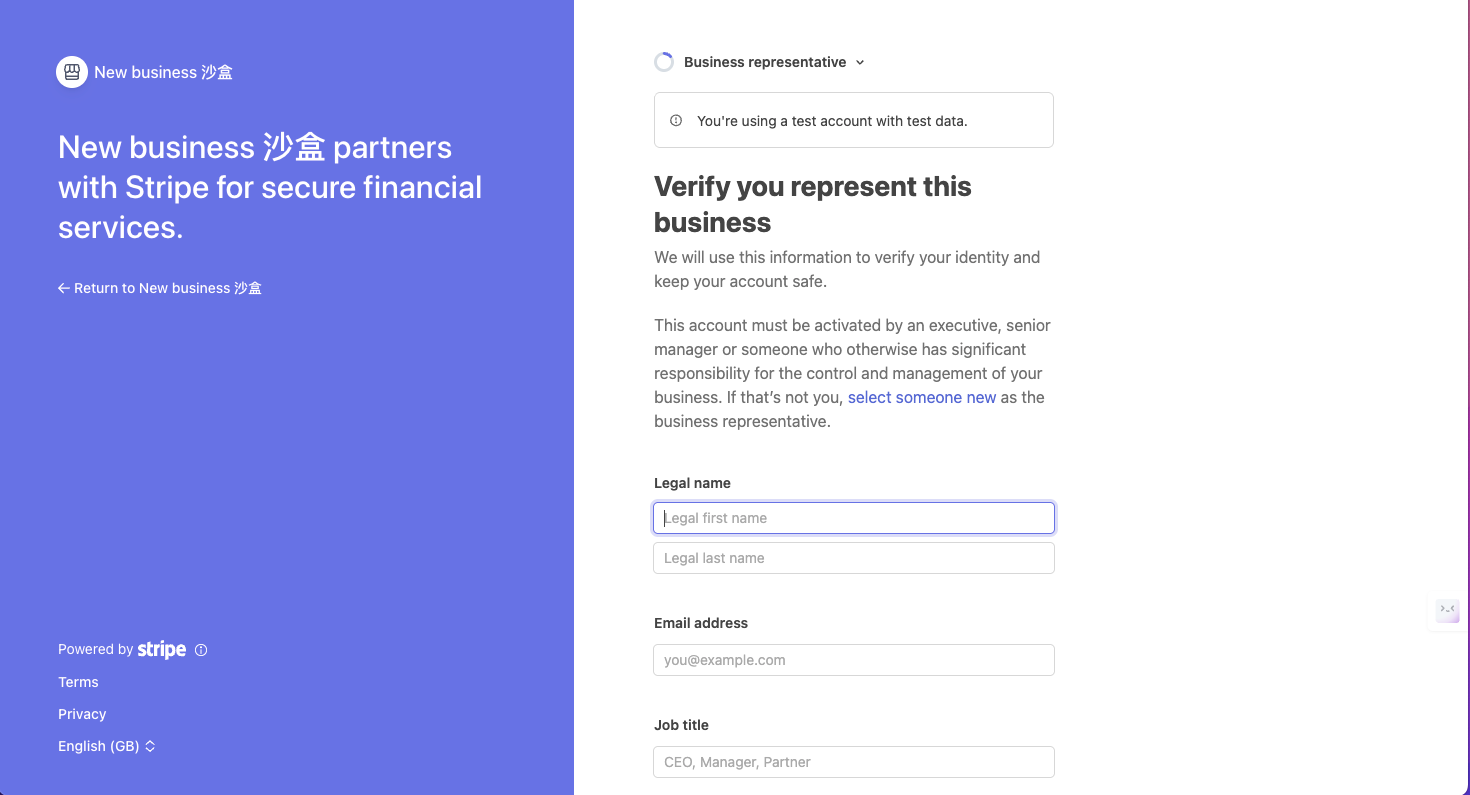Focus the Legal first name field
Image resolution: width=1470 pixels, height=795 pixels.
(854, 518)
